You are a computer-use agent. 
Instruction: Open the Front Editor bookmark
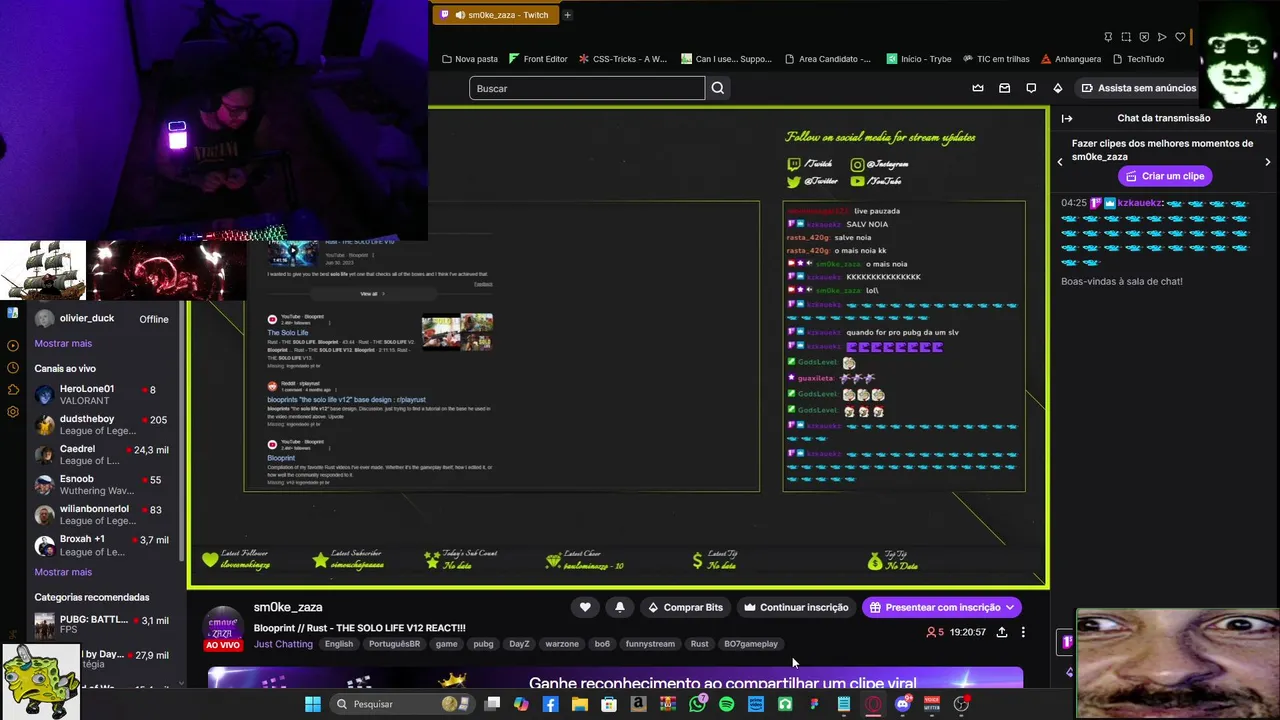tap(538, 59)
